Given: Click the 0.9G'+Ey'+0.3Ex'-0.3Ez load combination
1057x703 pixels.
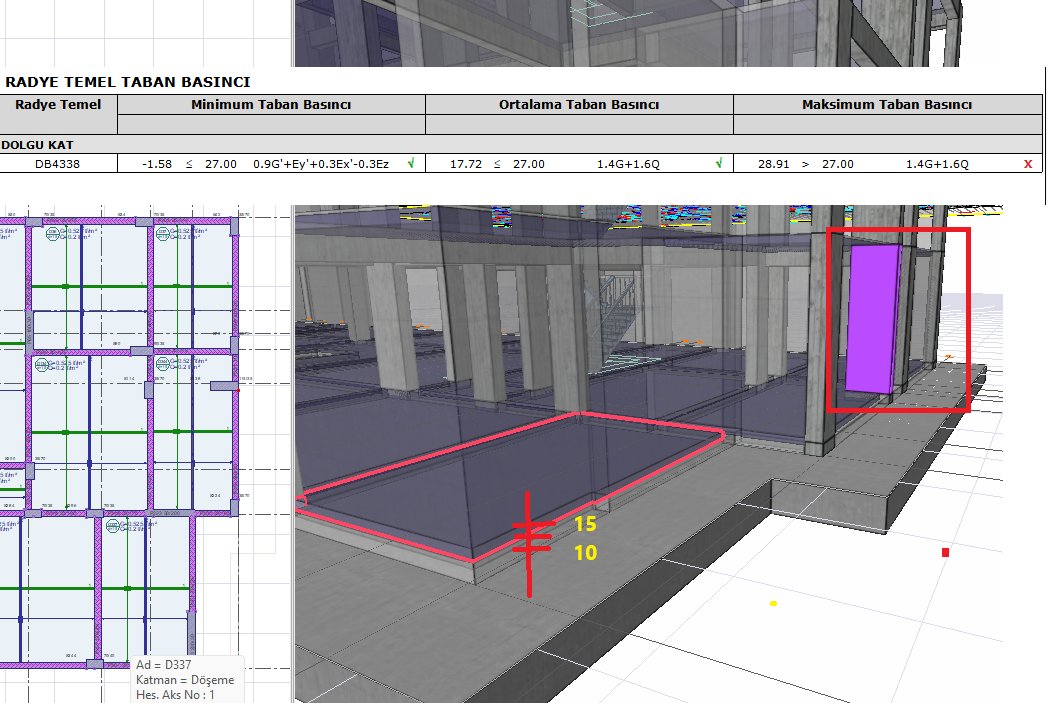Looking at the screenshot, I should point(321,164).
